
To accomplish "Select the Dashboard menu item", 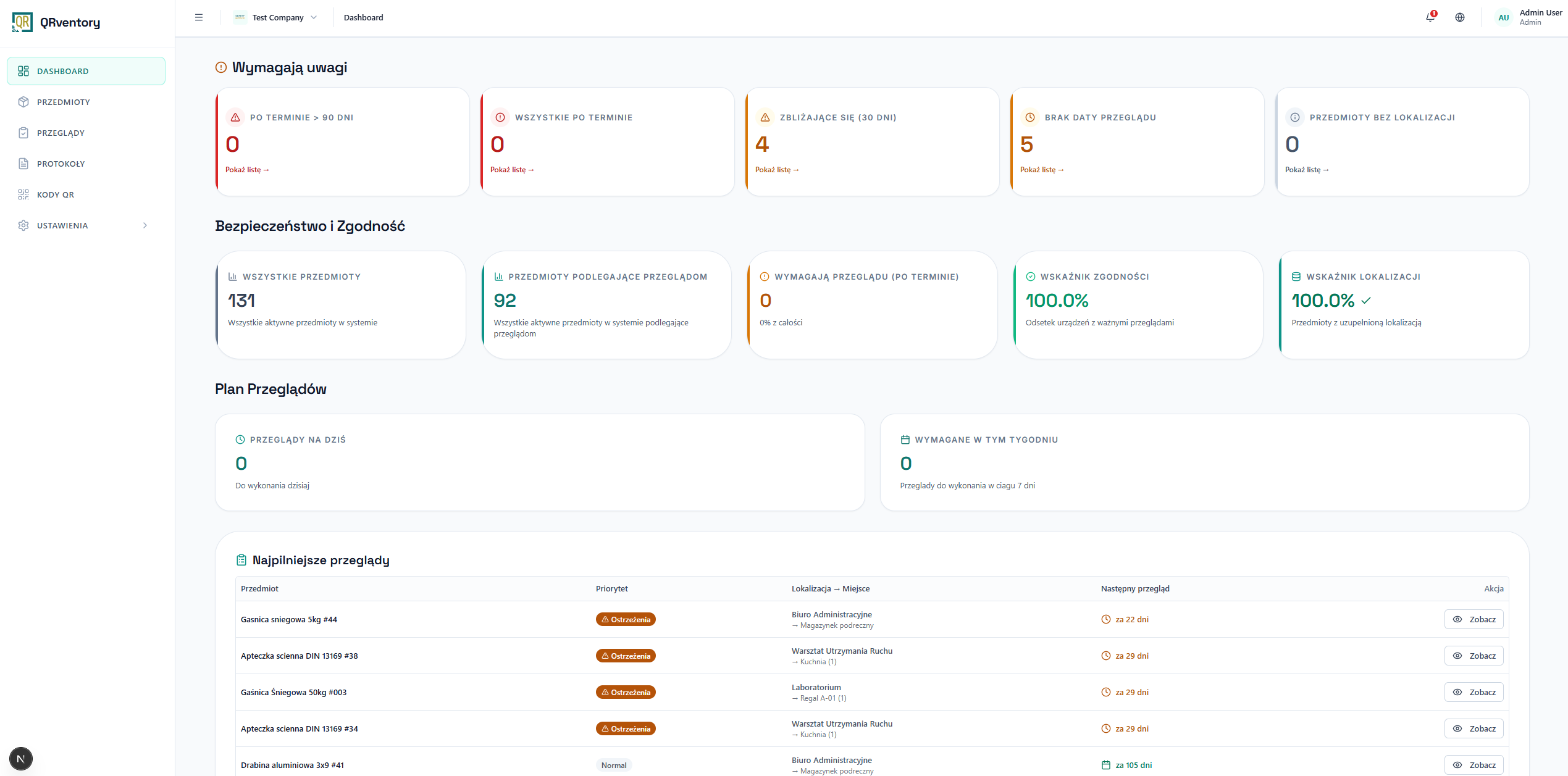I will 64,71.
